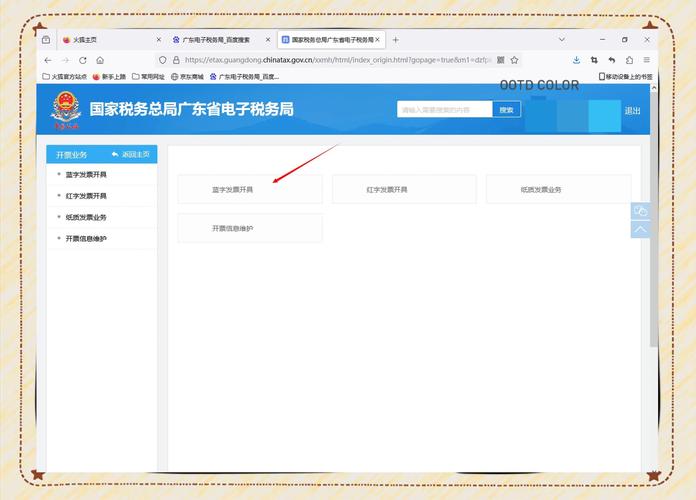Click the 搜索 search button
Image resolution: width=696 pixels, height=500 pixels.
[x=506, y=110]
